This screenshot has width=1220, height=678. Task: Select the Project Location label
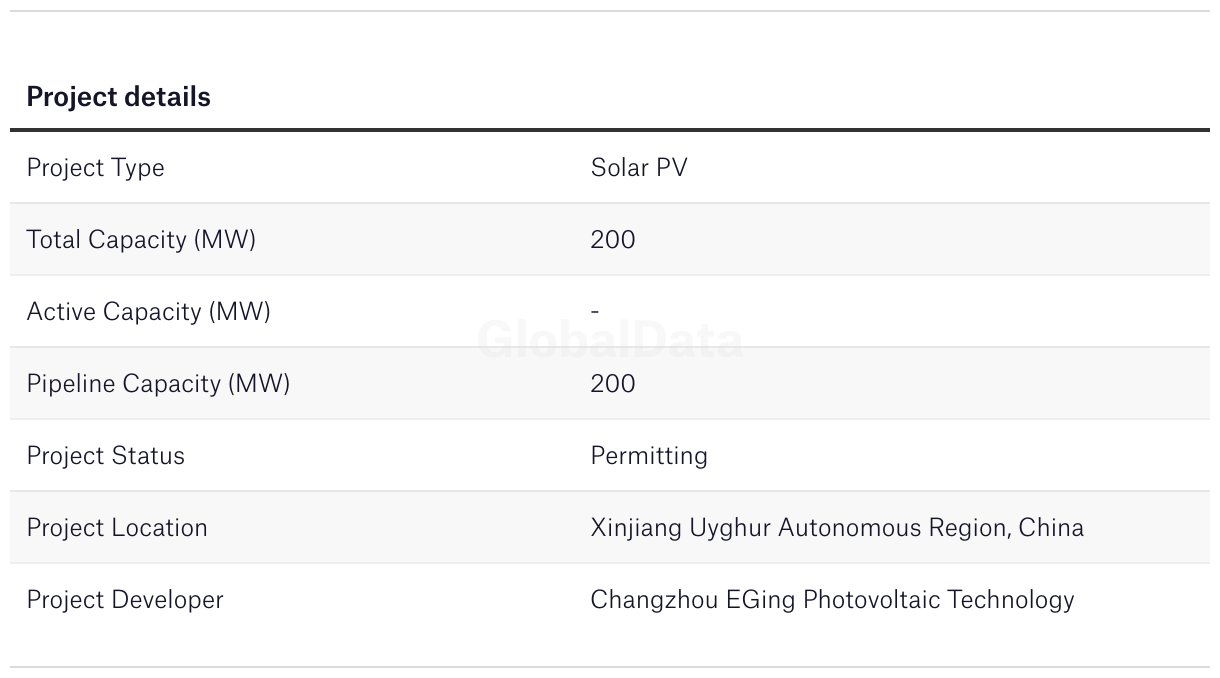117,528
